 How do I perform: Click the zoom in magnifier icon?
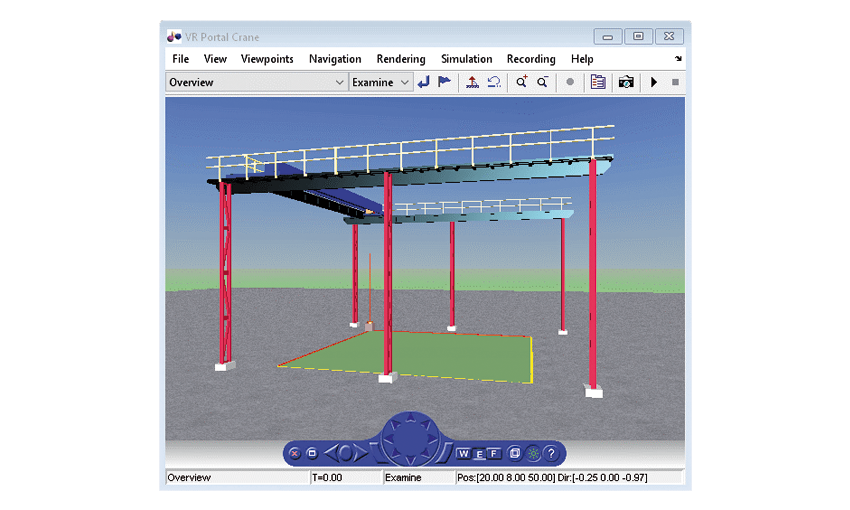point(521,82)
